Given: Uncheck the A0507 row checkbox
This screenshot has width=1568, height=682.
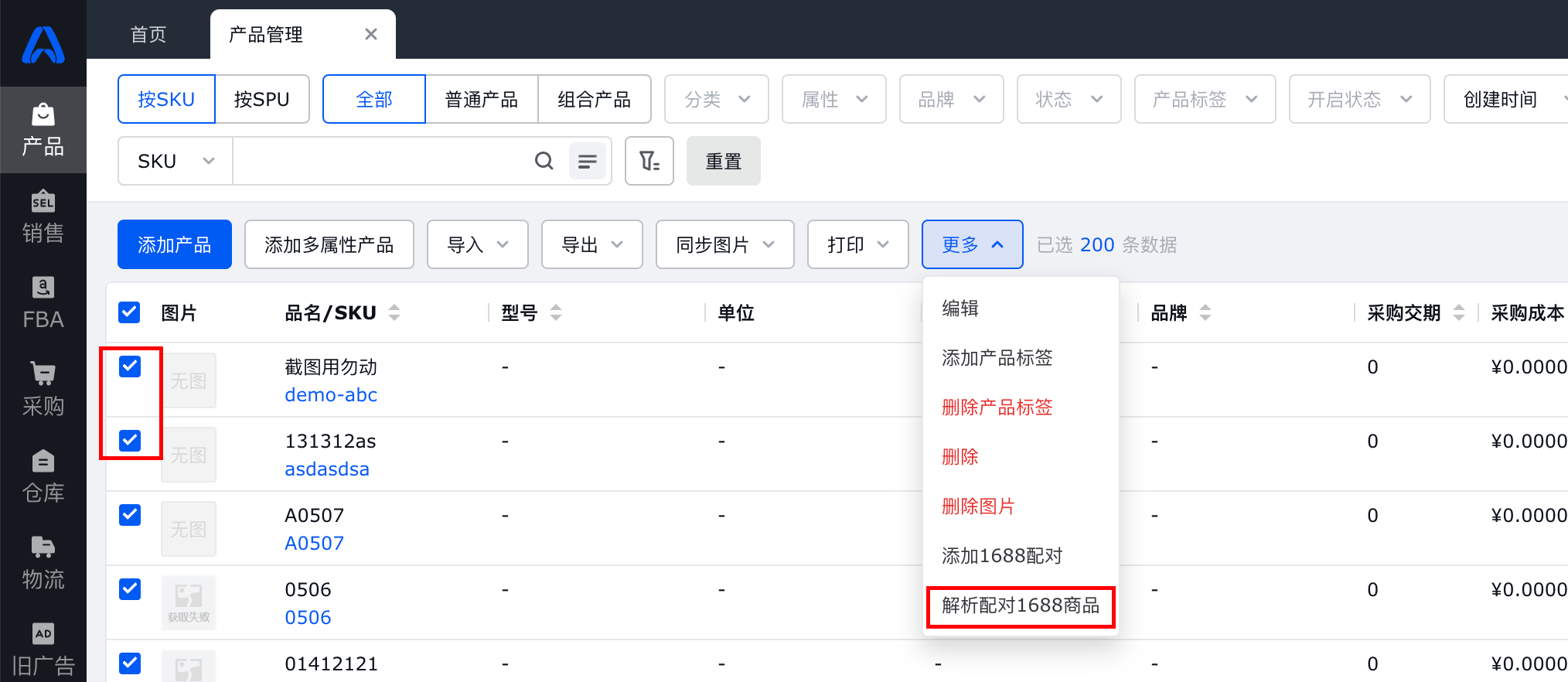Looking at the screenshot, I should 130,515.
